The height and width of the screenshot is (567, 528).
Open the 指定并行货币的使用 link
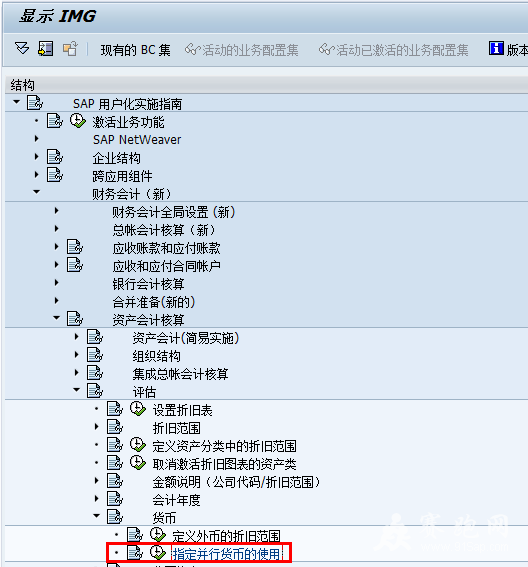pos(226,554)
